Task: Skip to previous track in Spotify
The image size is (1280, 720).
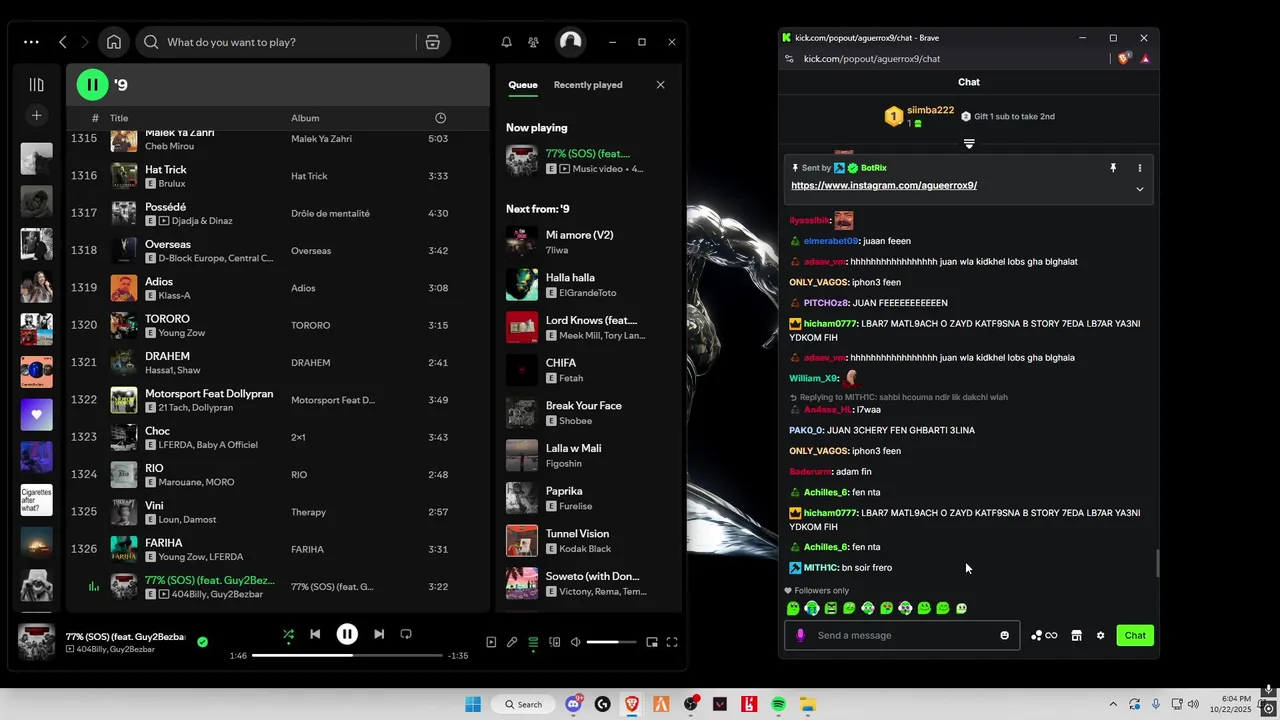Action: click(315, 634)
